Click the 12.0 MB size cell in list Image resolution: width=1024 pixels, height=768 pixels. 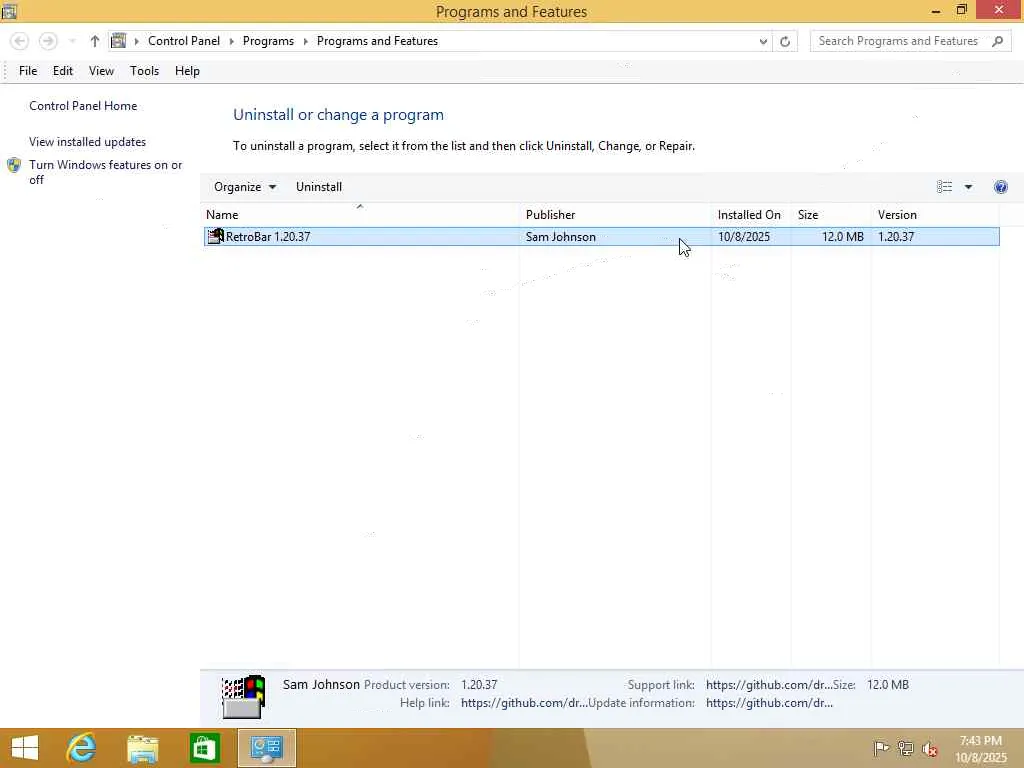(842, 237)
